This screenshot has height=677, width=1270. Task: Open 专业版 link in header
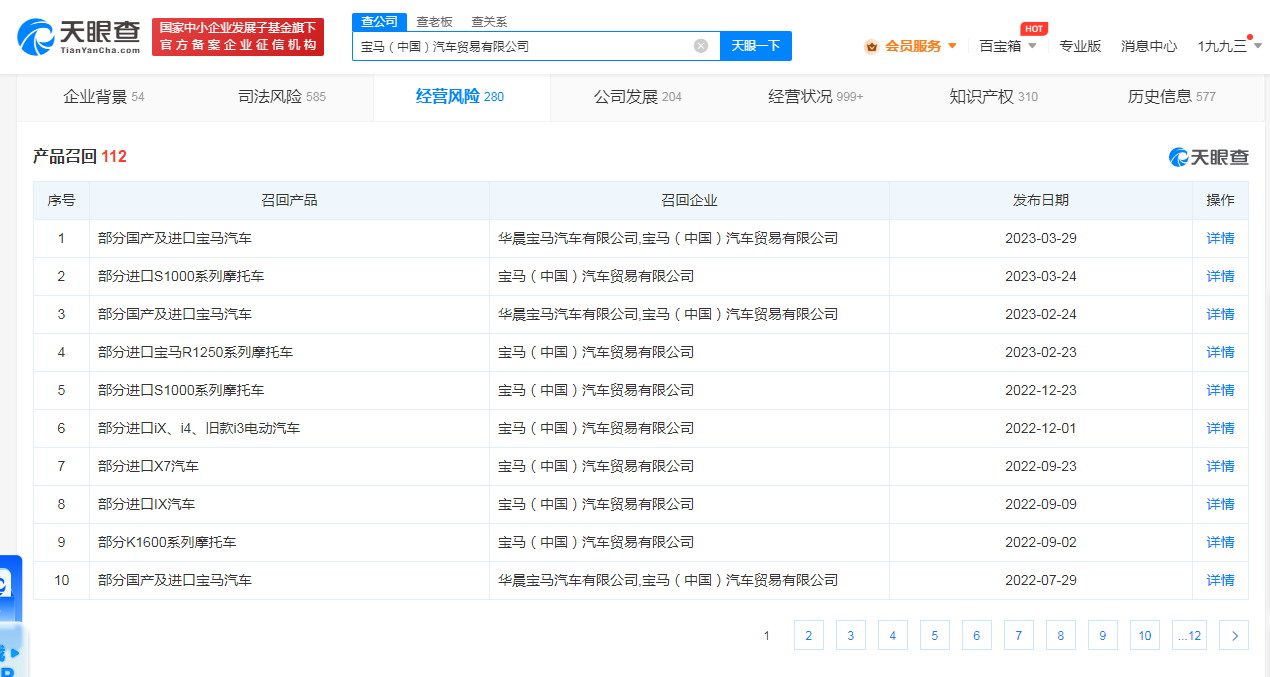[x=1080, y=46]
